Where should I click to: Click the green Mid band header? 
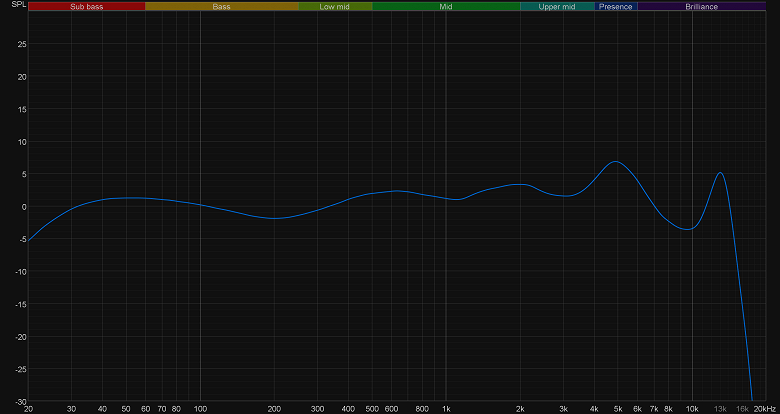click(x=446, y=6)
